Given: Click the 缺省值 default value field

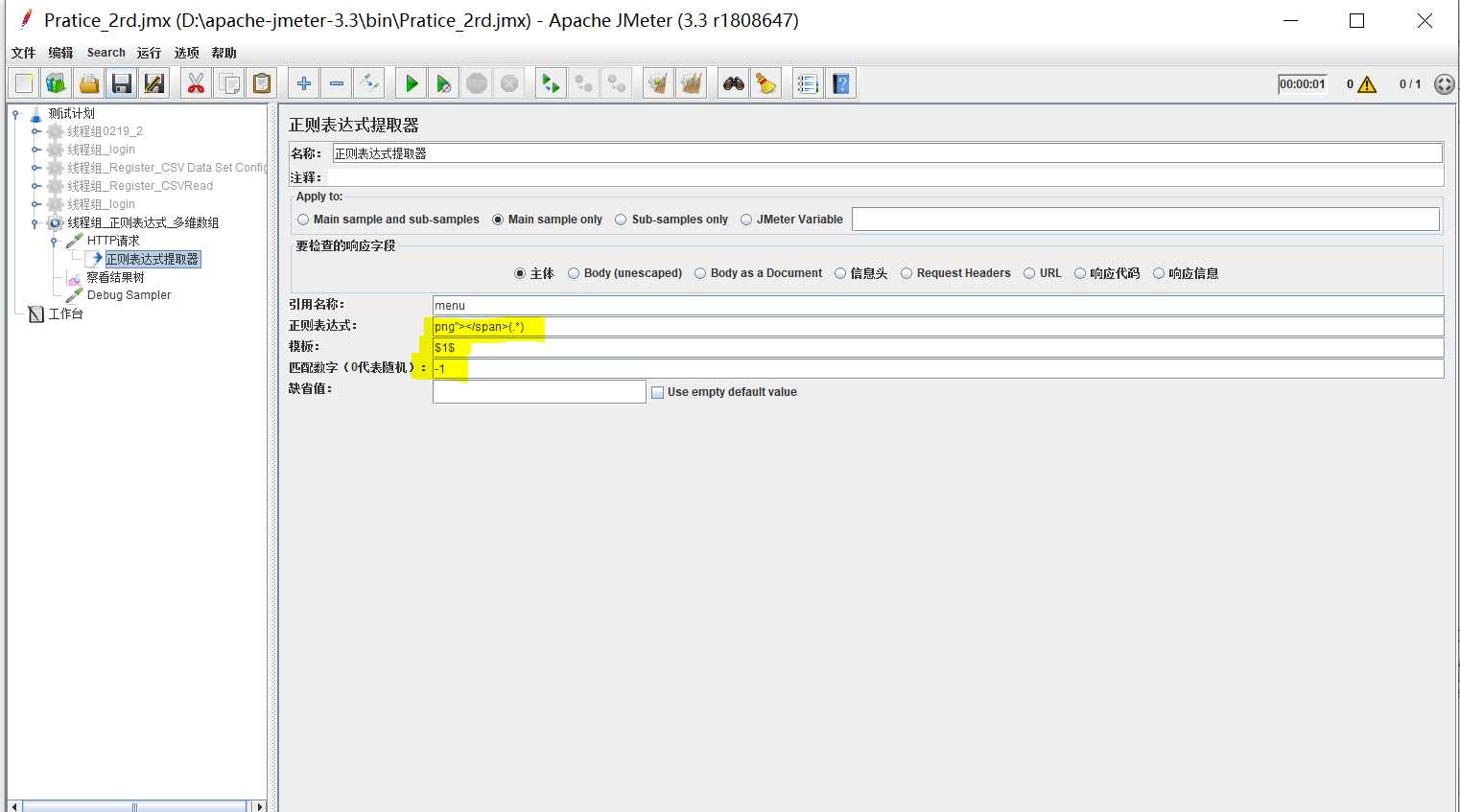Looking at the screenshot, I should point(539,391).
